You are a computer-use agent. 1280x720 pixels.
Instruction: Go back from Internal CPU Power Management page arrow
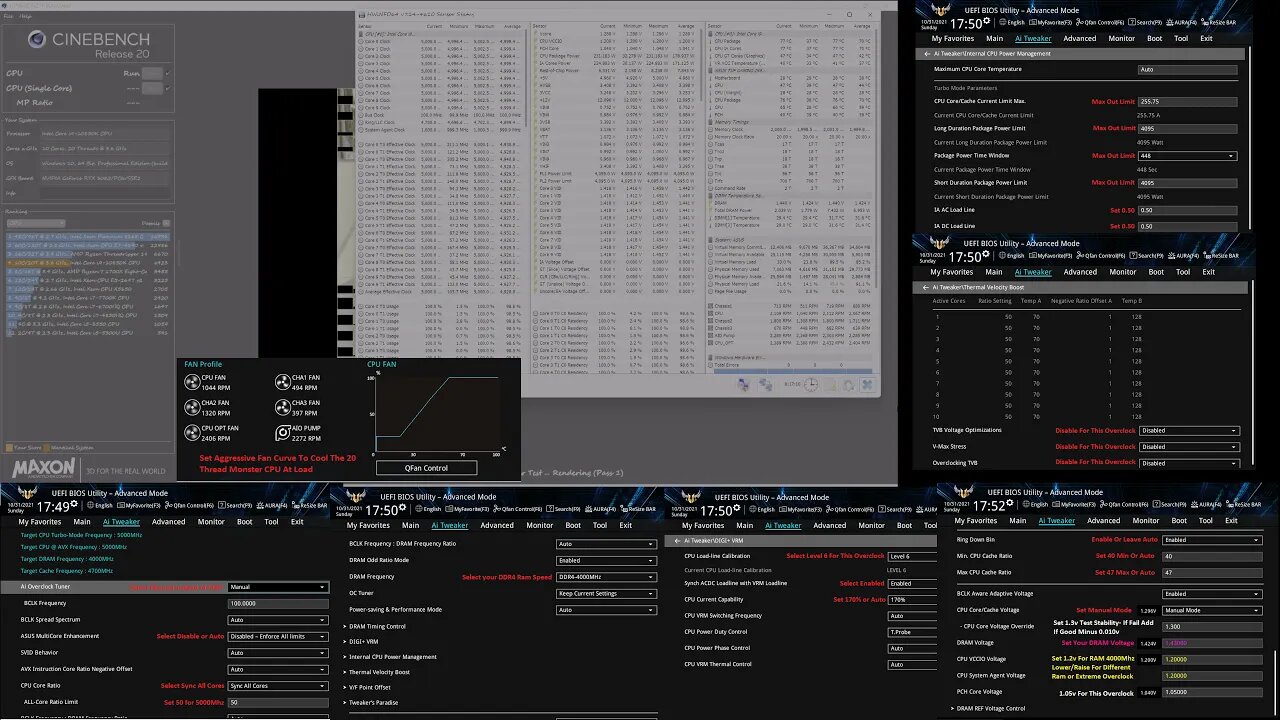pos(927,53)
